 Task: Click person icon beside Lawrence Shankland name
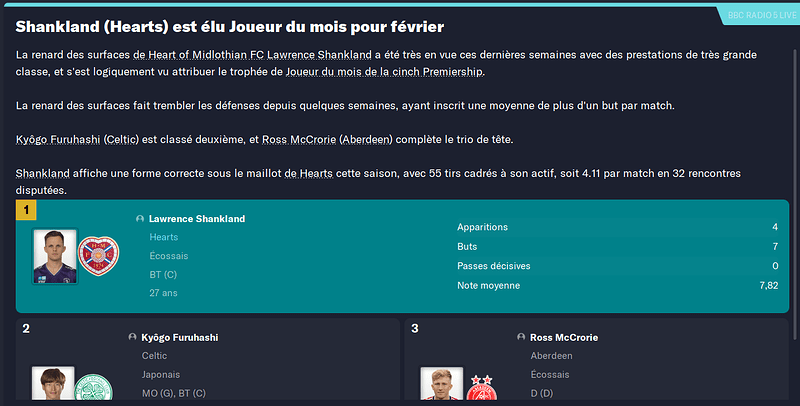(140, 219)
